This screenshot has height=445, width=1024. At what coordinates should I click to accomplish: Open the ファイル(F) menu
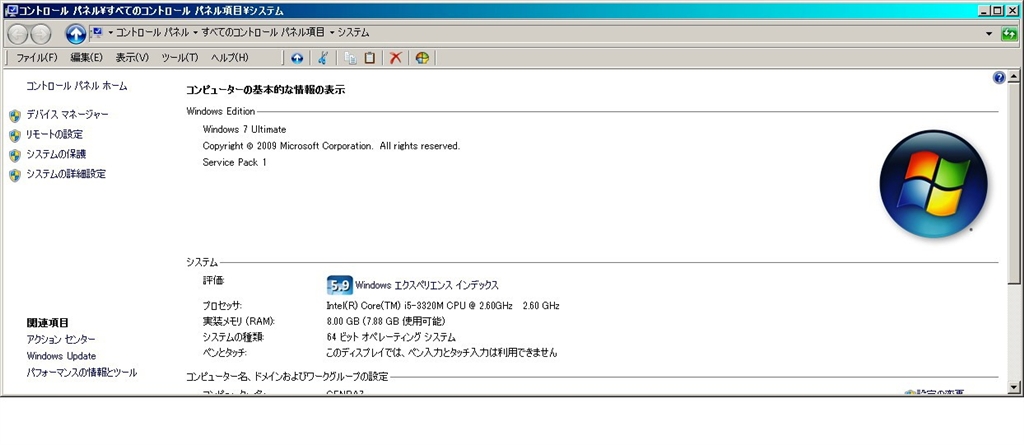click(x=37, y=58)
